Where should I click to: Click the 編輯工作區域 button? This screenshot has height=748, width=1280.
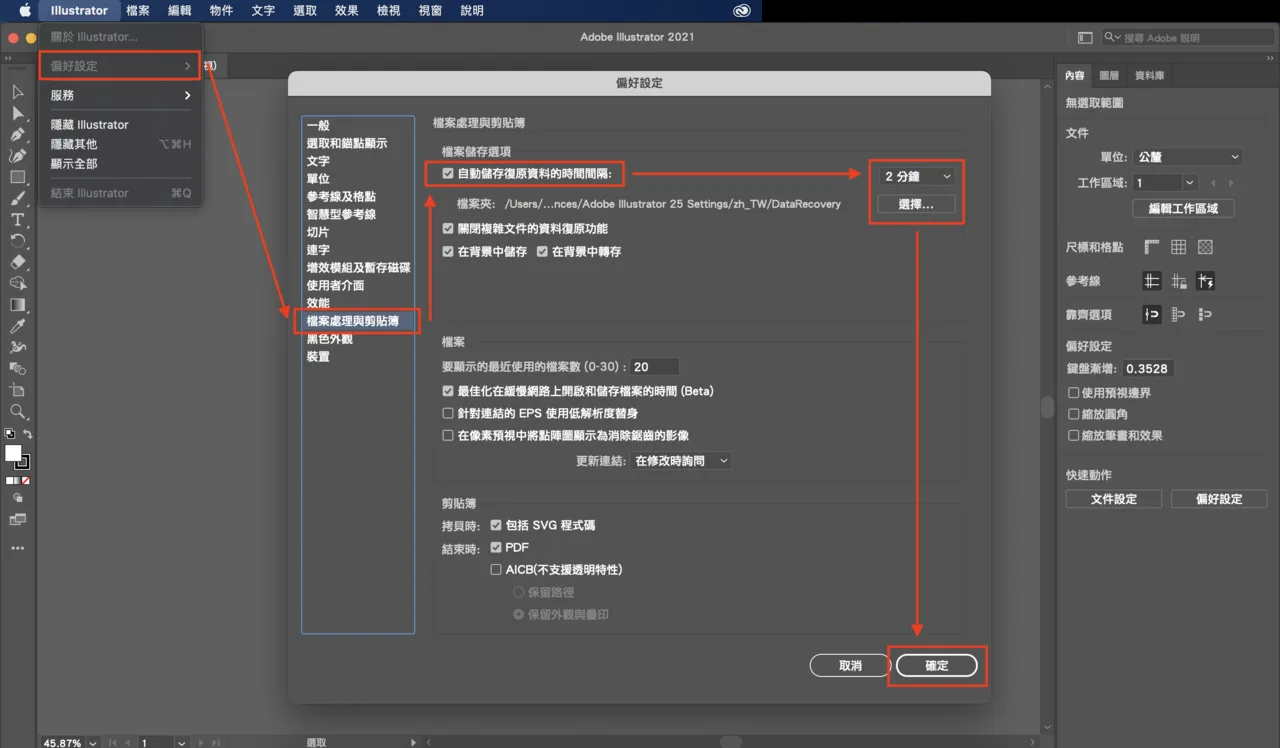pyautogui.click(x=1183, y=209)
